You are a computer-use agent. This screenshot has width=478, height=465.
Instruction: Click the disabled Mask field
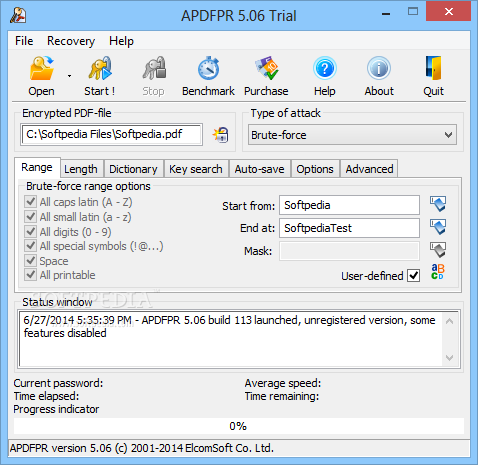[x=349, y=251]
